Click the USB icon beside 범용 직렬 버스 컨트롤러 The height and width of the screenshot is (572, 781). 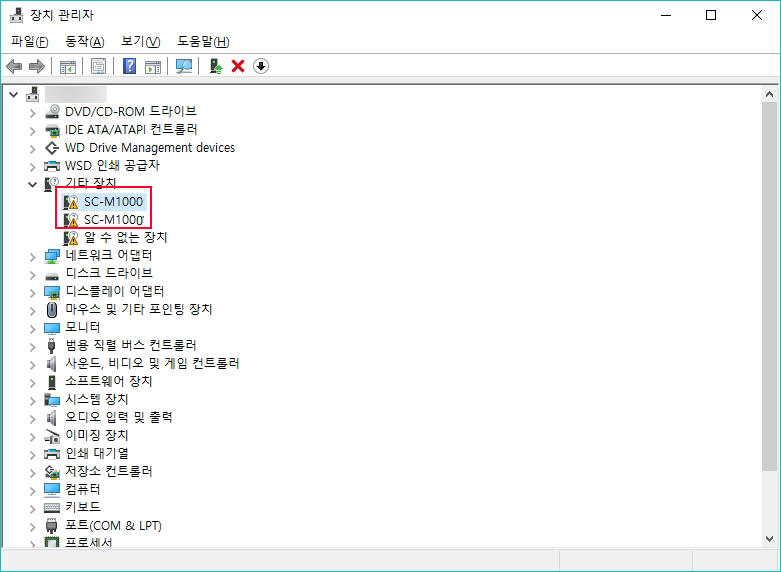pyautogui.click(x=51, y=345)
